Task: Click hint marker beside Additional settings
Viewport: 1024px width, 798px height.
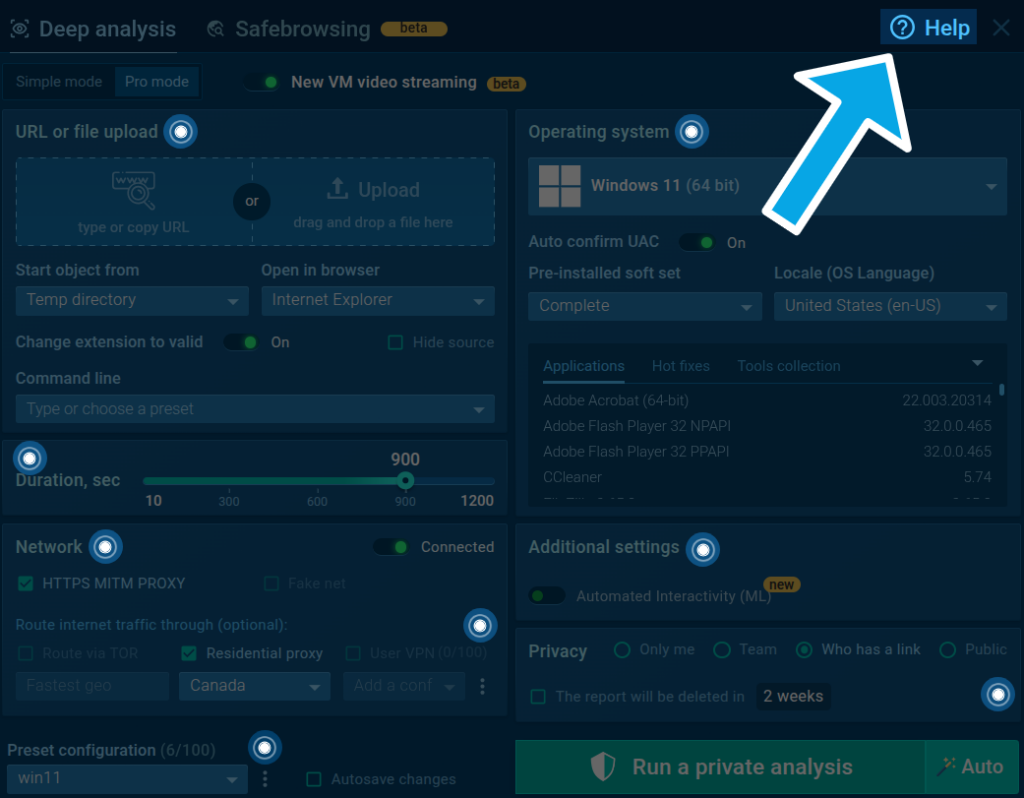Action: [x=703, y=550]
